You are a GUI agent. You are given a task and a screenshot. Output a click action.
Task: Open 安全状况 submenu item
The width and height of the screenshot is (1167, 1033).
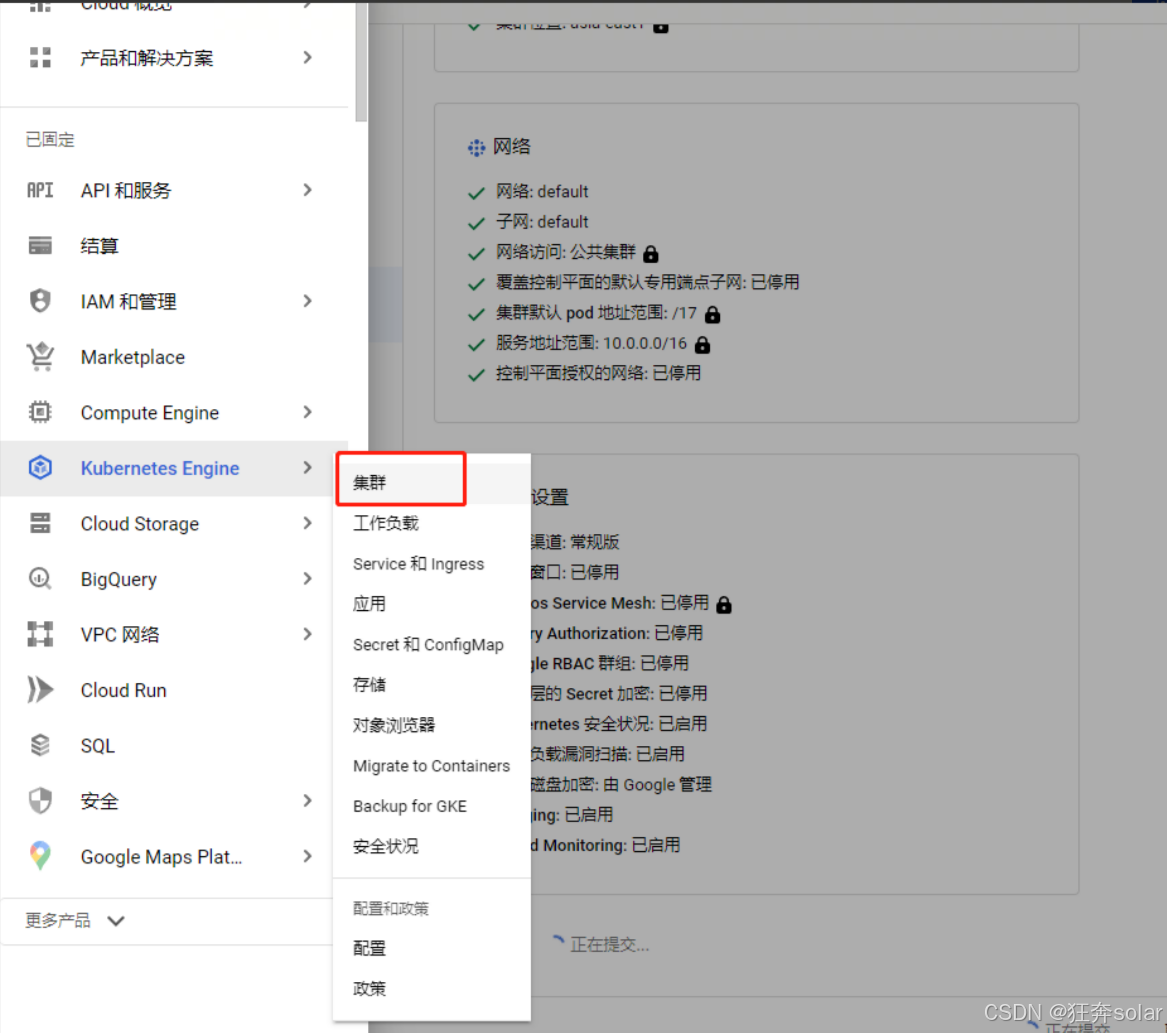tap(432, 846)
